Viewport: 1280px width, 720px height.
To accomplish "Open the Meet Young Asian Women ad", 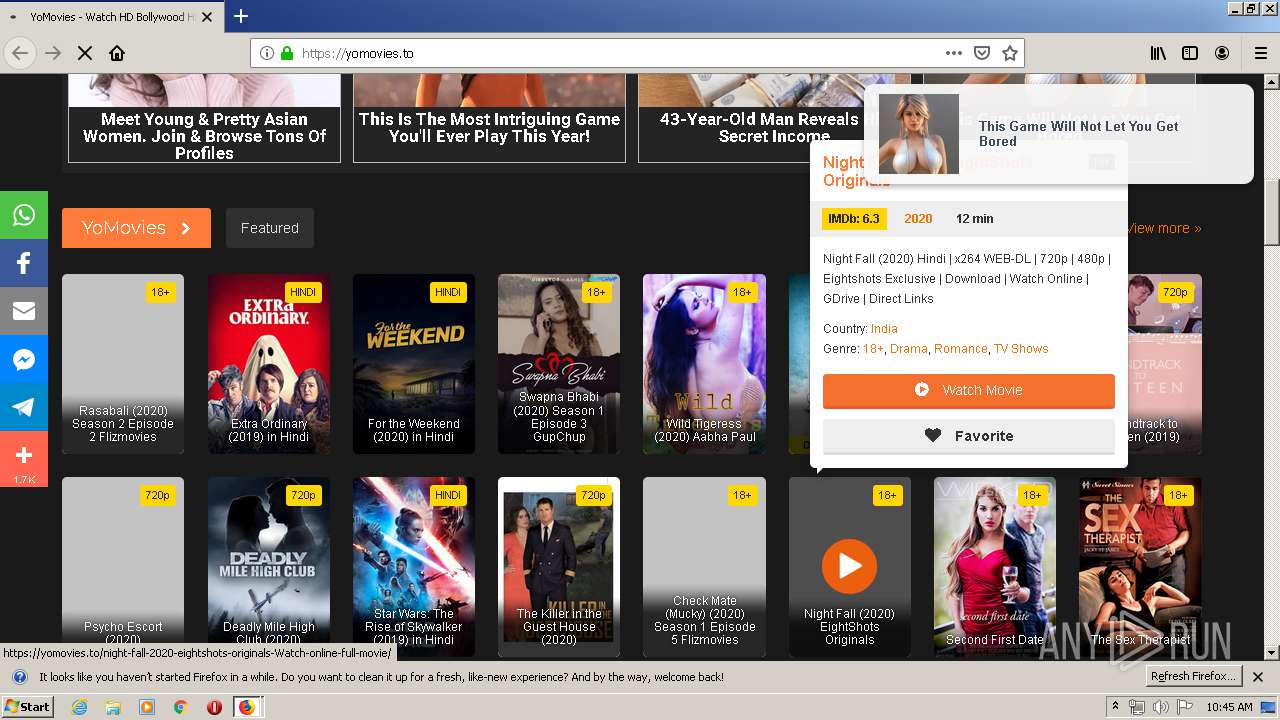I will tap(204, 118).
